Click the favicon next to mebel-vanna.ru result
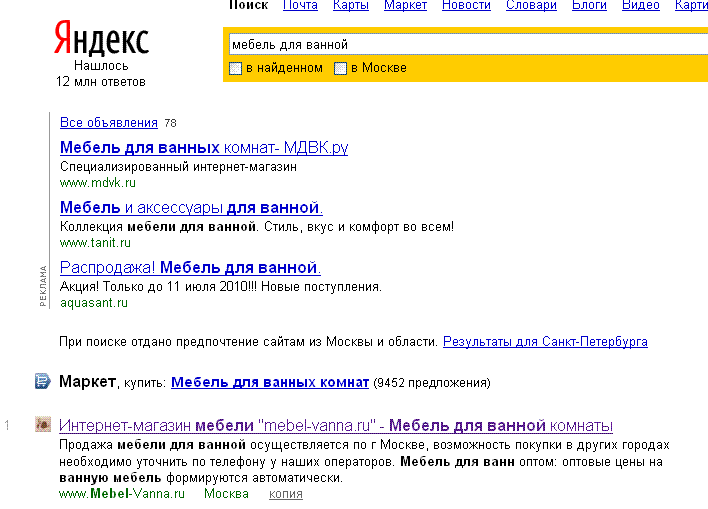 [x=43, y=425]
